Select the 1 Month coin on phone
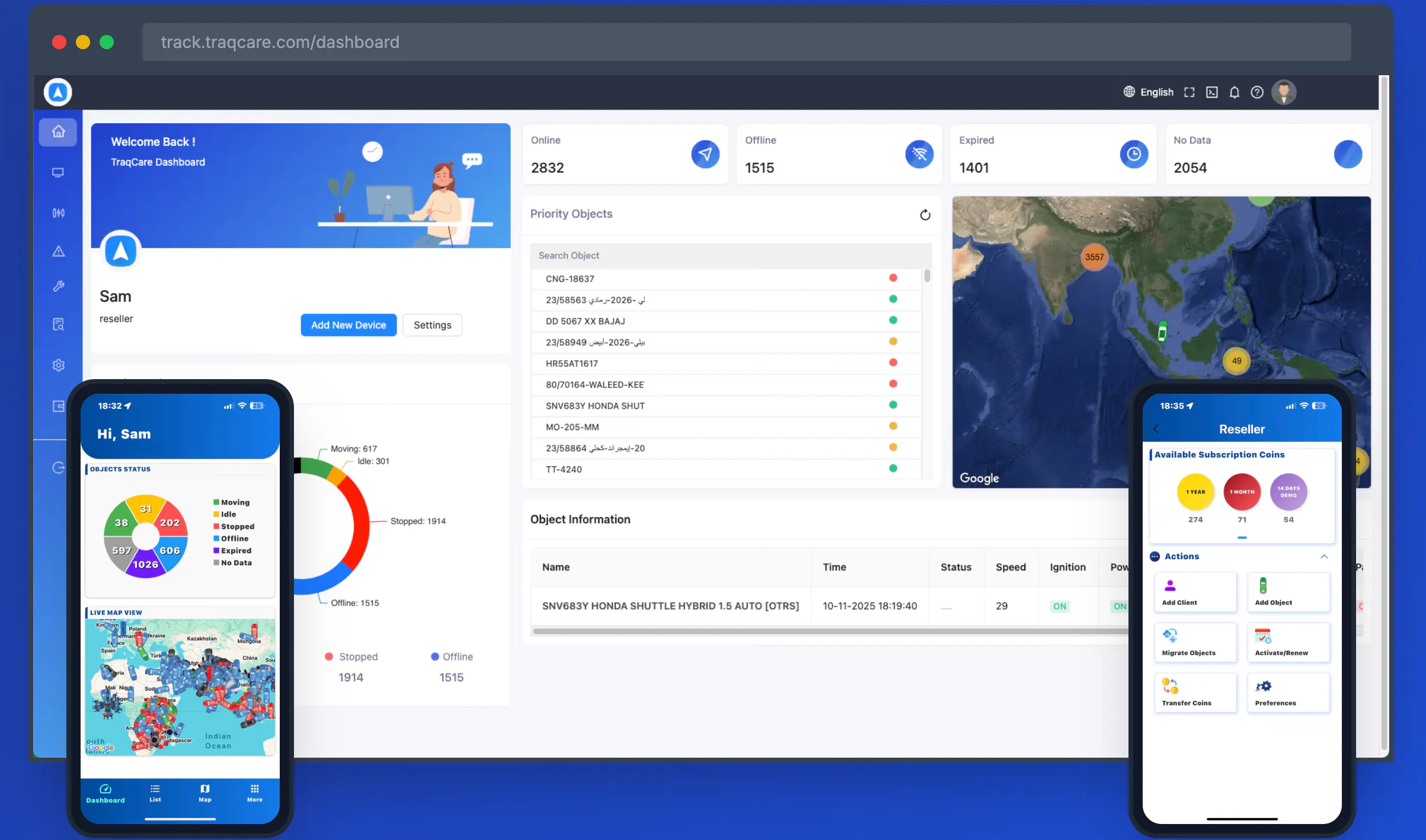 (x=1242, y=492)
